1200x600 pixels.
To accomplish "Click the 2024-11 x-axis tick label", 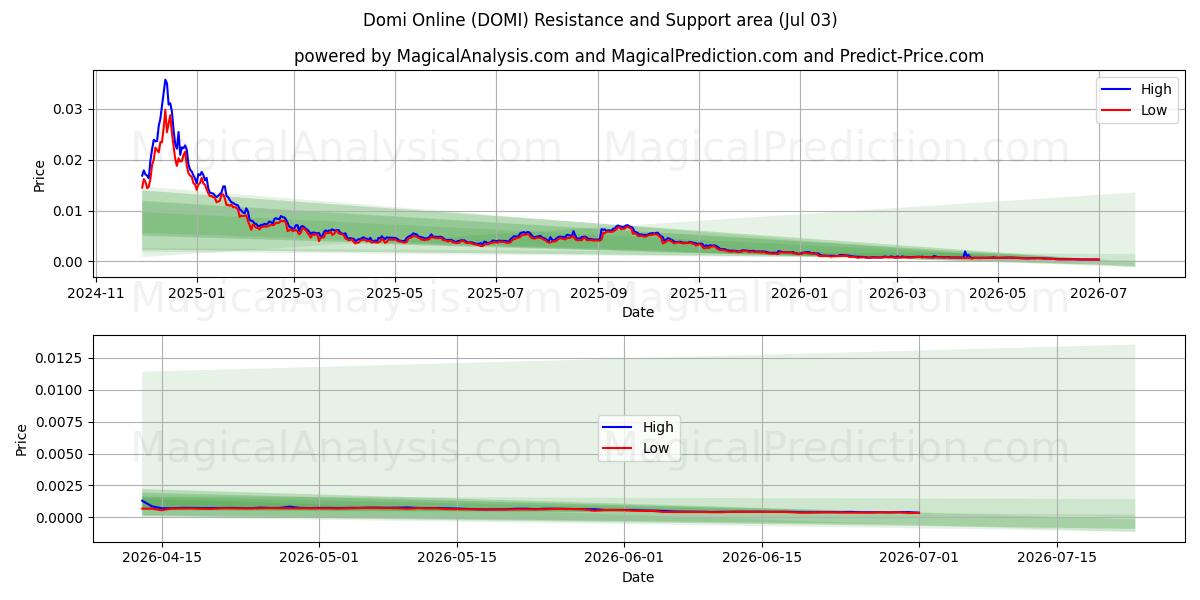I will pyautogui.click(x=97, y=293).
